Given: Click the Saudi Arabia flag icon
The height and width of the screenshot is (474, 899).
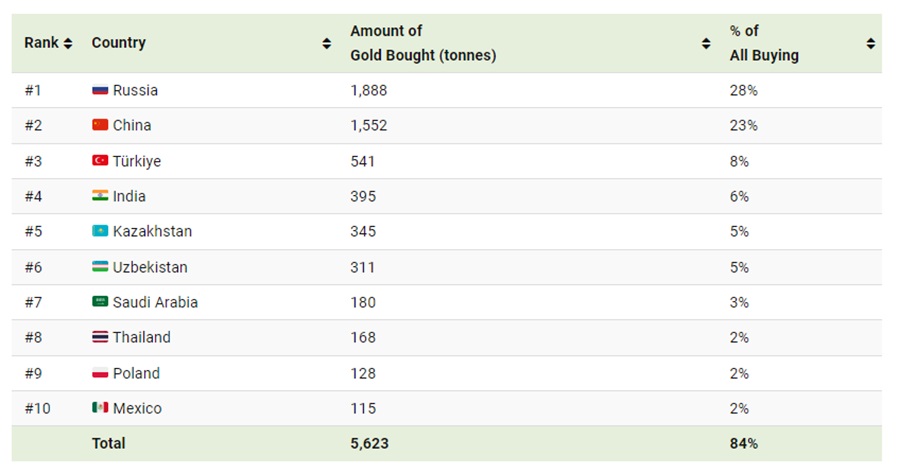Looking at the screenshot, I should (x=100, y=302).
